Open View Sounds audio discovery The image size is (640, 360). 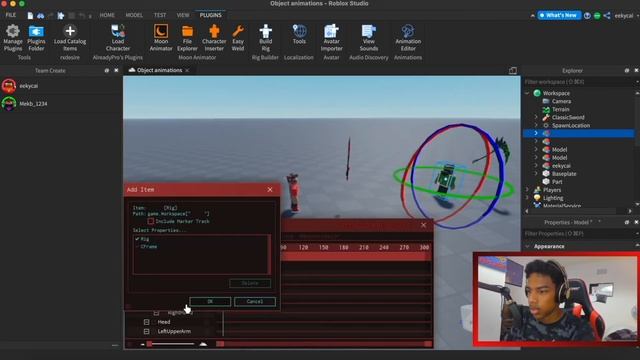pos(369,38)
